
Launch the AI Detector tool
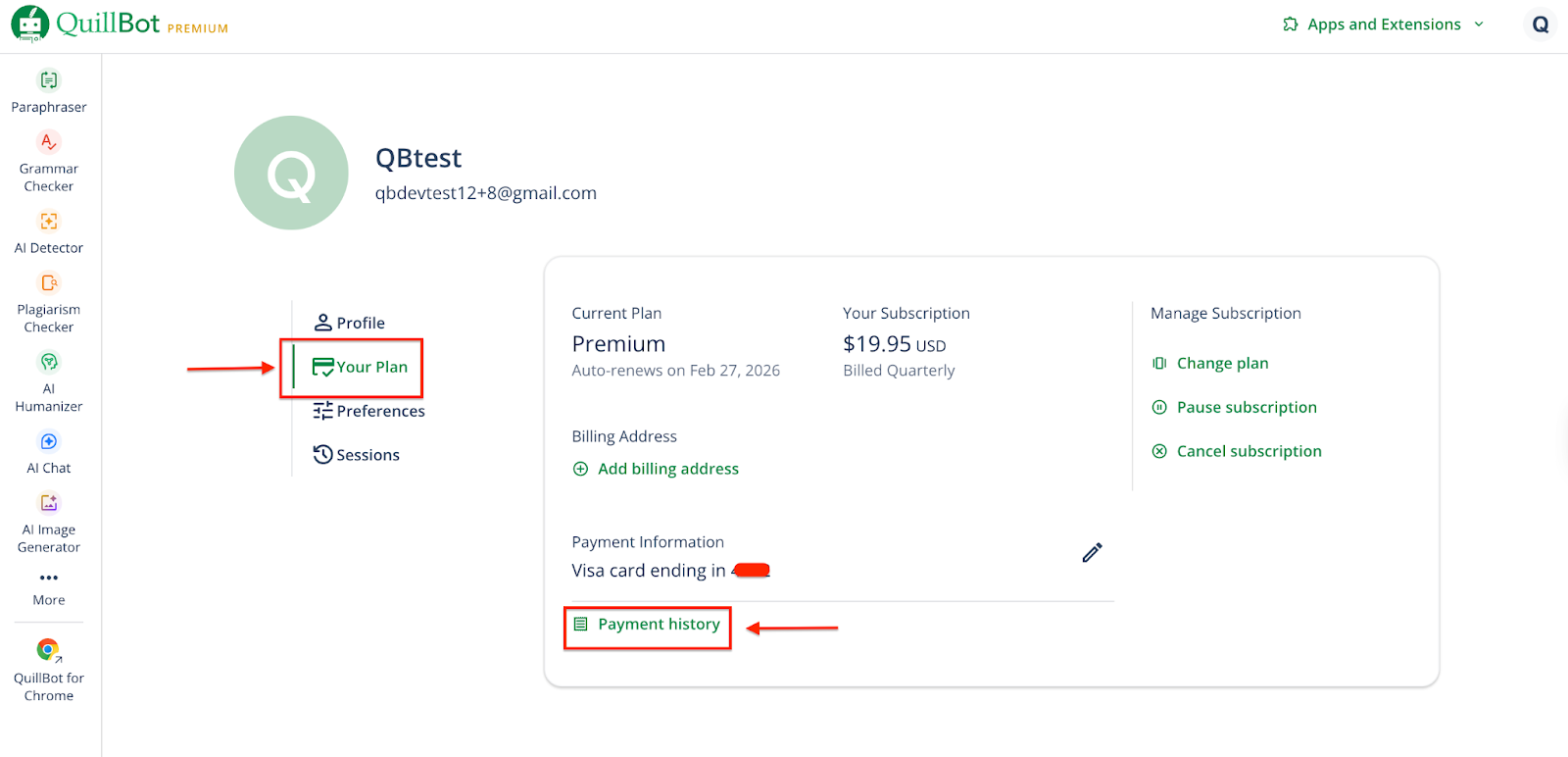pyautogui.click(x=49, y=232)
